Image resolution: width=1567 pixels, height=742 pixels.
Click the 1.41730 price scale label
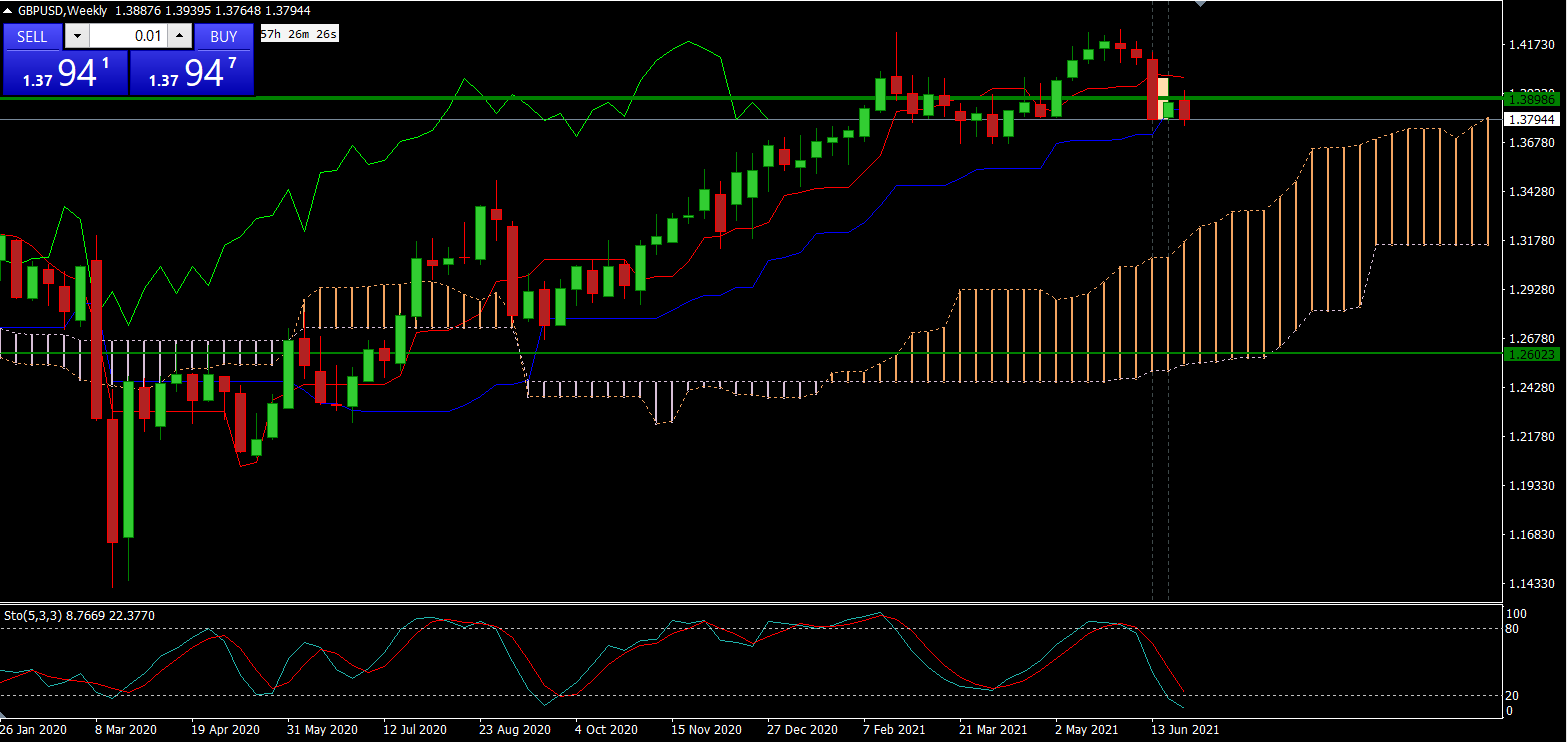[1532, 45]
